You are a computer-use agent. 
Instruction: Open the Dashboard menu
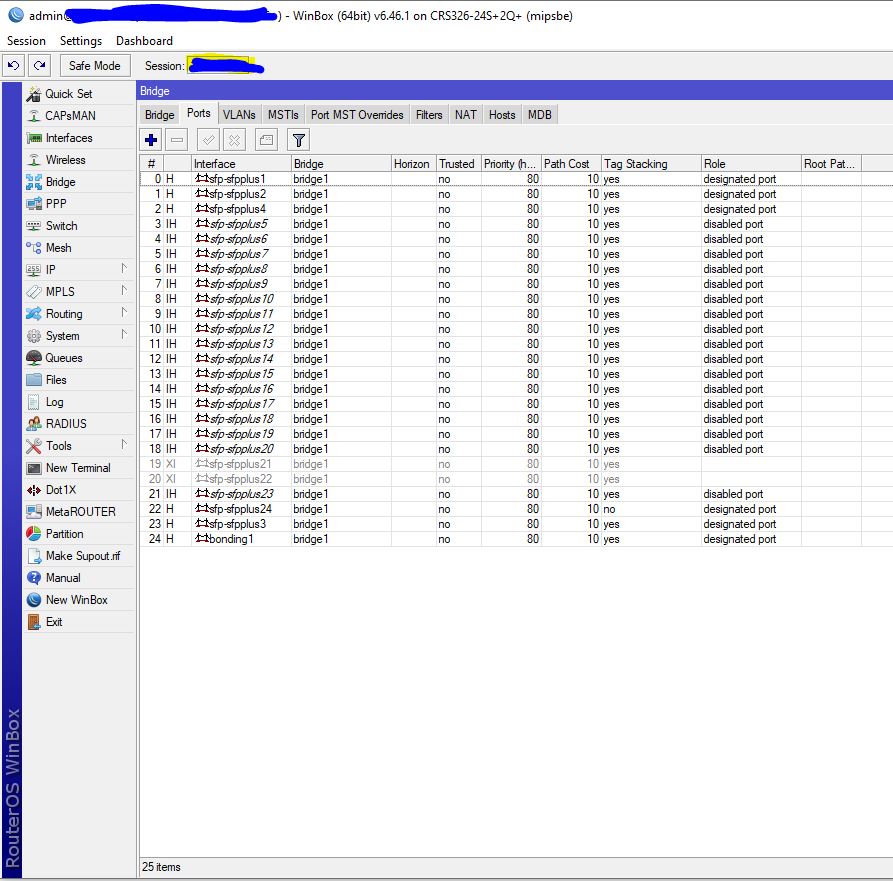coord(144,41)
